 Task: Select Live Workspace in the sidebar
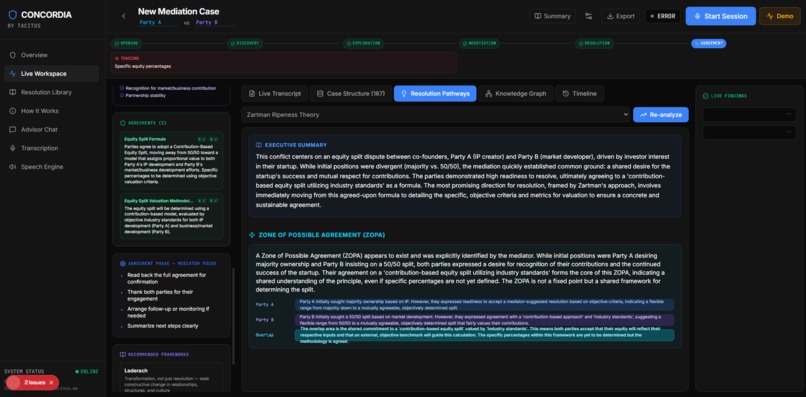click(51, 74)
